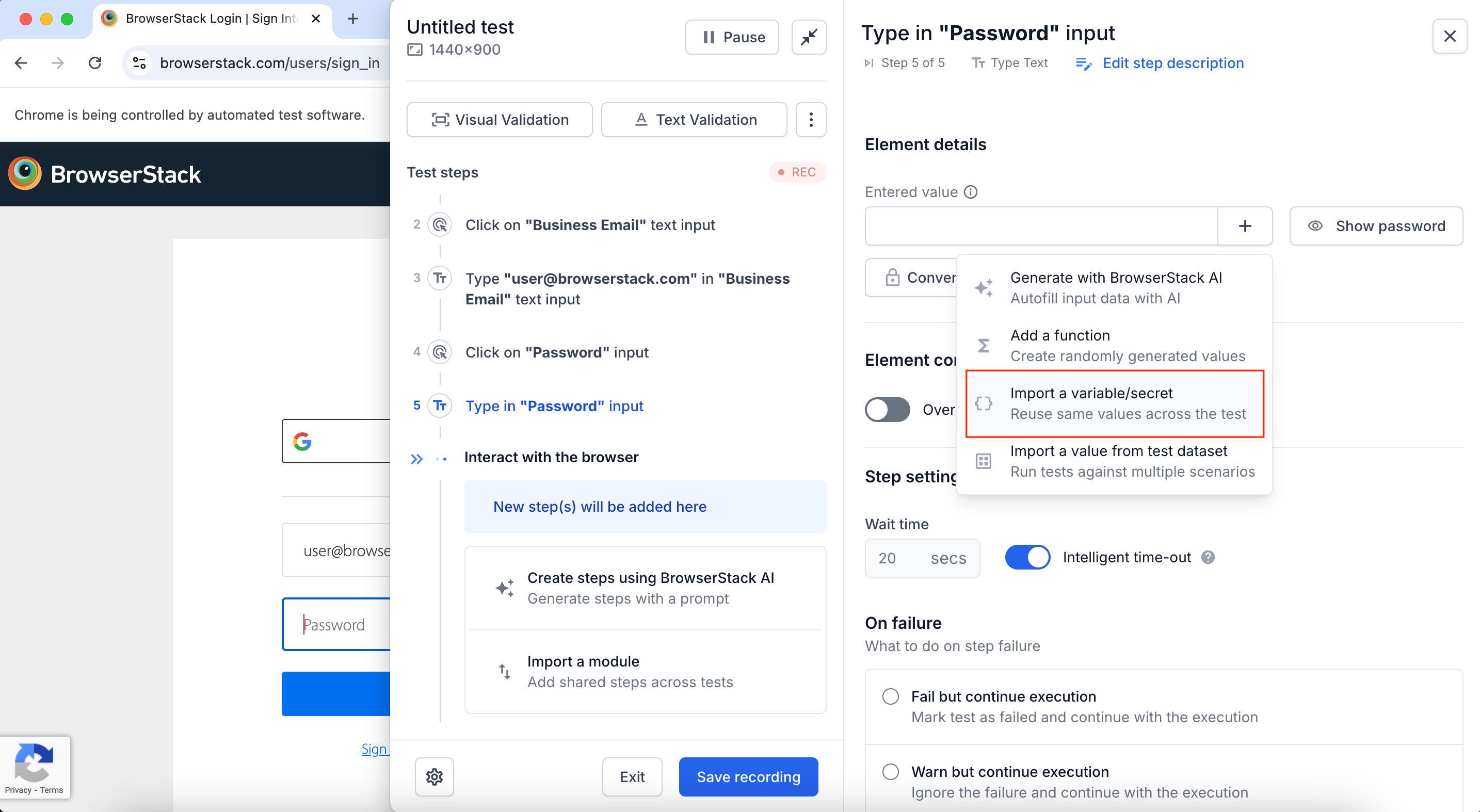Go back in browser history
The width and height of the screenshot is (1480, 812).
click(x=21, y=62)
